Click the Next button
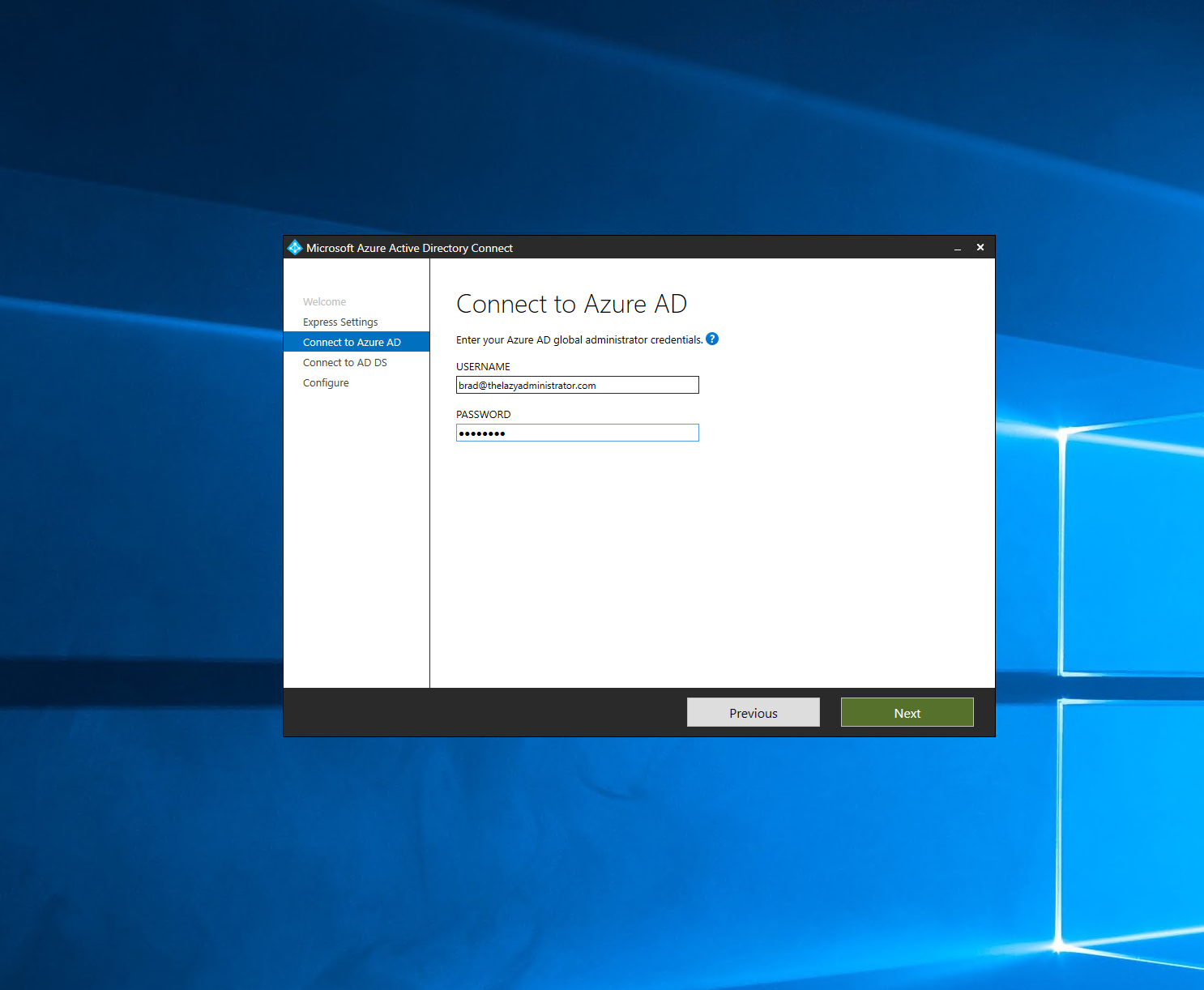 click(x=907, y=713)
